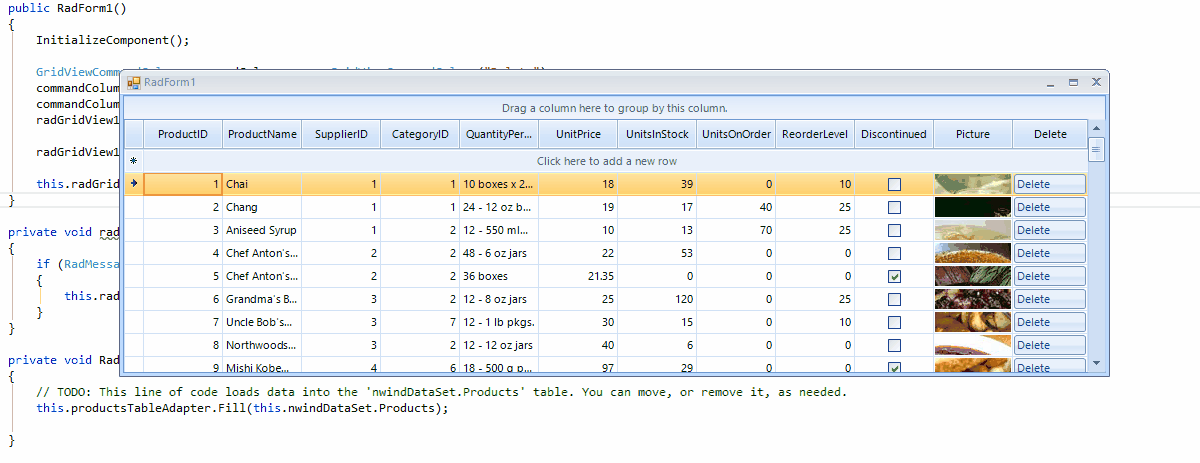The image size is (1200, 463).
Task: Delete the Chai row using its button
Action: [1049, 184]
